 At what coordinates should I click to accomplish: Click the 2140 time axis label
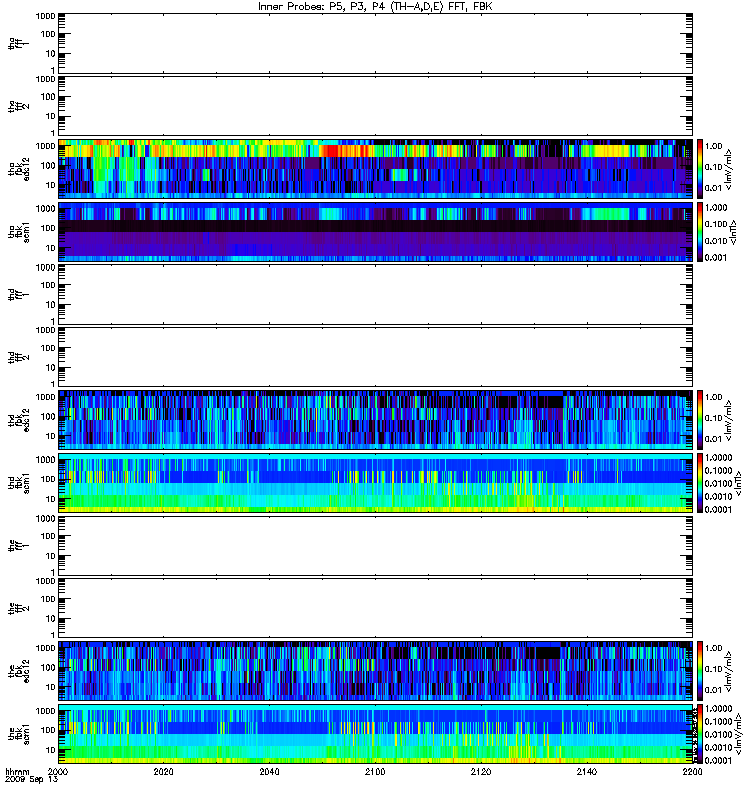pos(586,771)
